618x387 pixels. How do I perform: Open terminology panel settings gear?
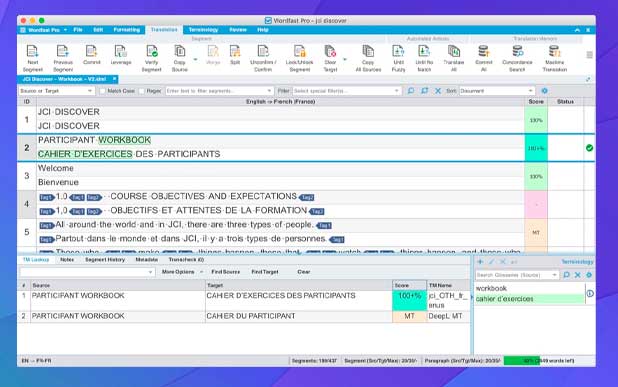tap(589, 275)
